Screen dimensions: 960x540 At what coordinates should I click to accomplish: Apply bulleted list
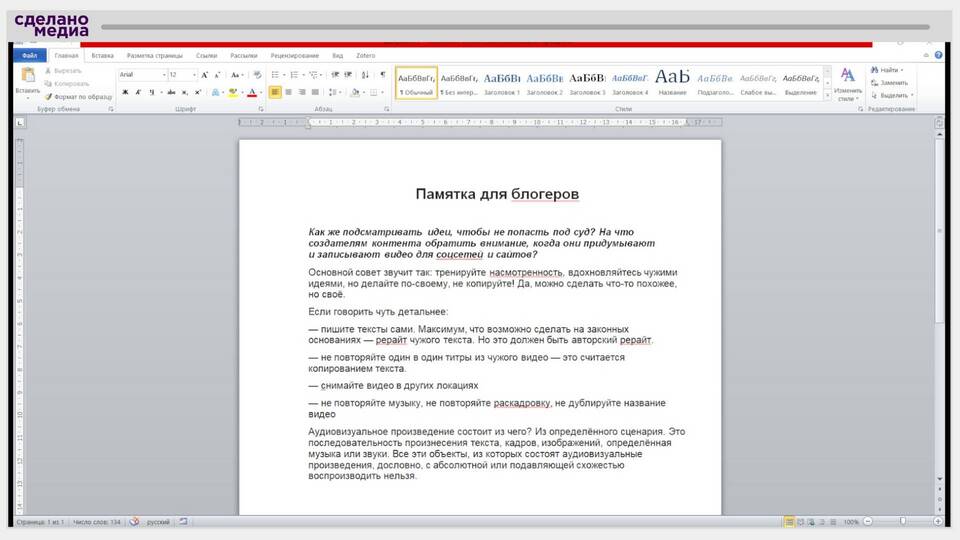[x=276, y=75]
